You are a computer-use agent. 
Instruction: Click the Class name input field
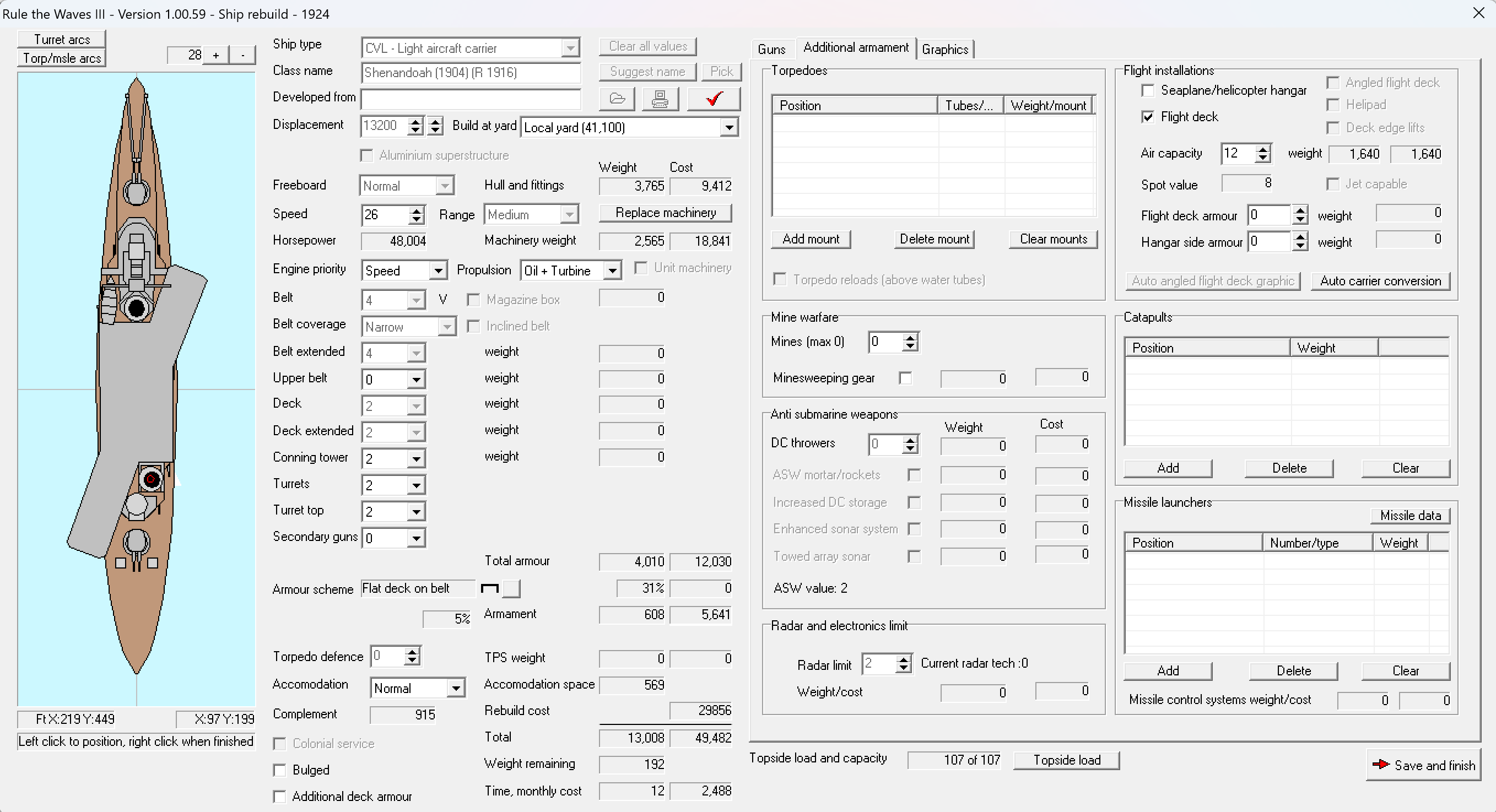point(471,73)
